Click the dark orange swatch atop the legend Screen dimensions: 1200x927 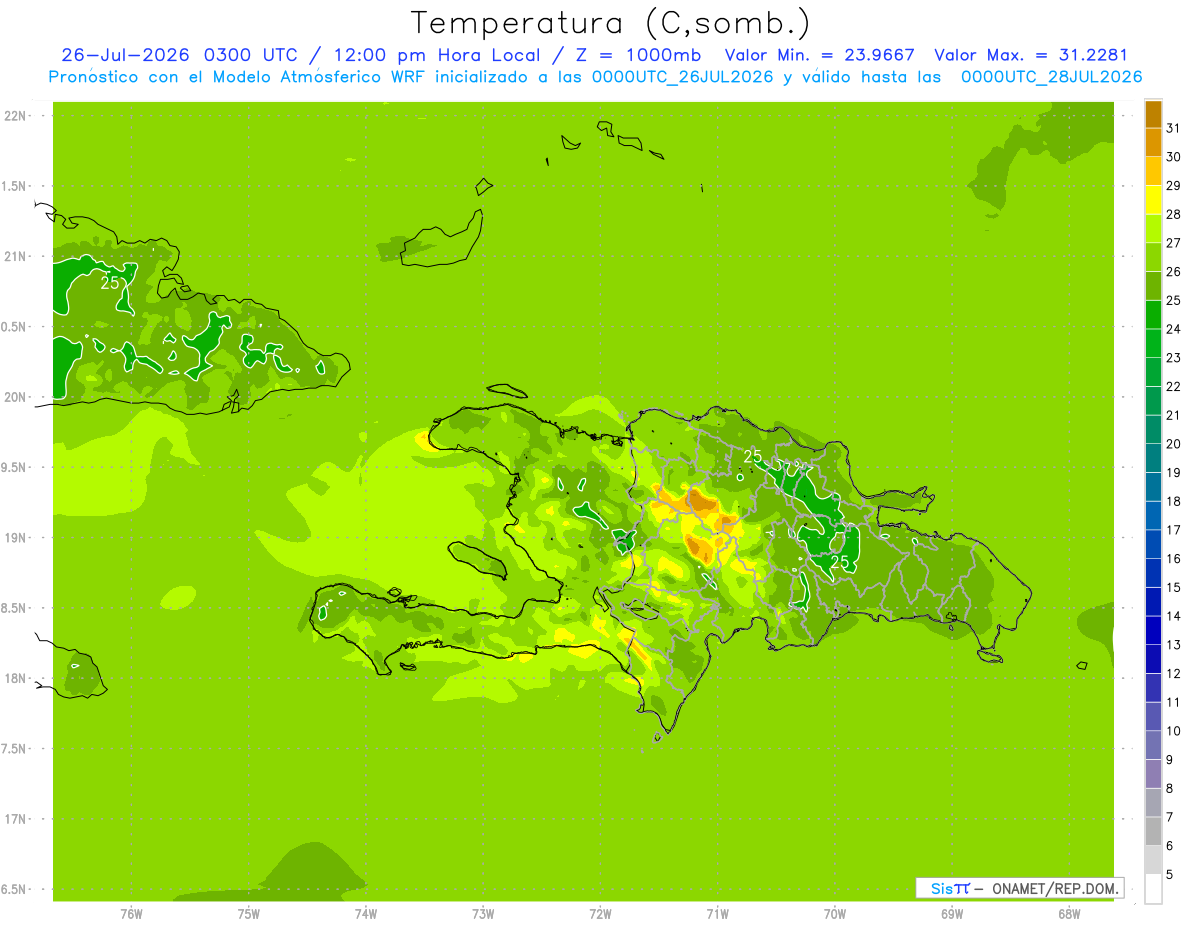click(x=1153, y=114)
